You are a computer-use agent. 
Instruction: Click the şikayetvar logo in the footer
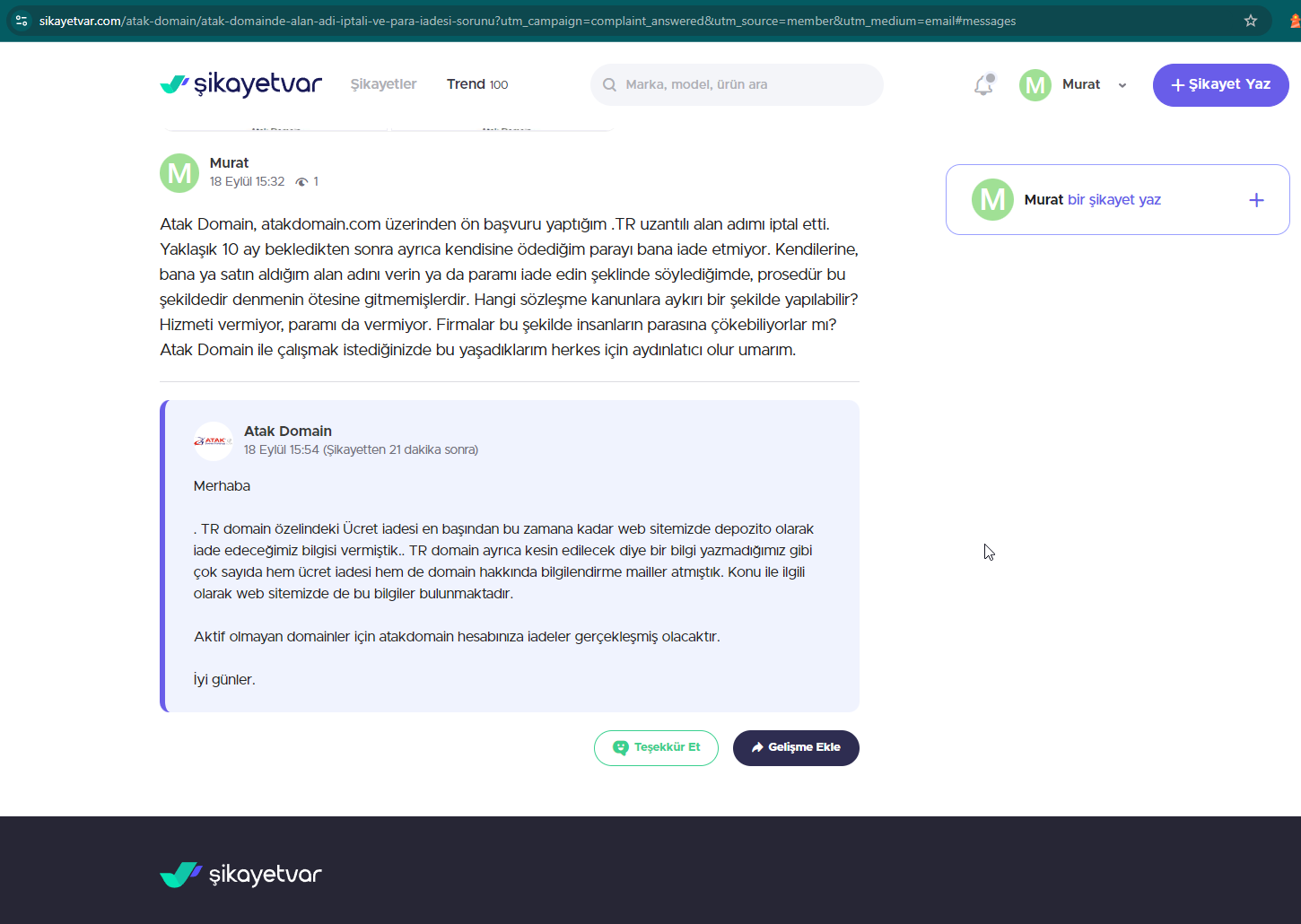[240, 875]
